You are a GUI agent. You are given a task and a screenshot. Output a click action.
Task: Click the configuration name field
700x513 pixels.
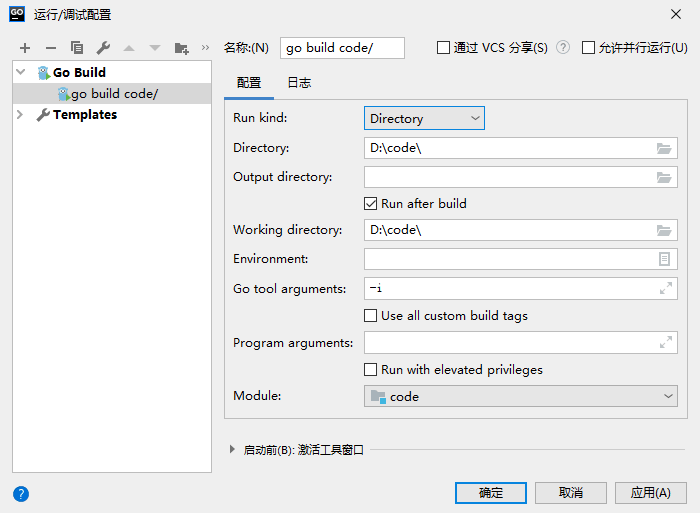tap(342, 48)
